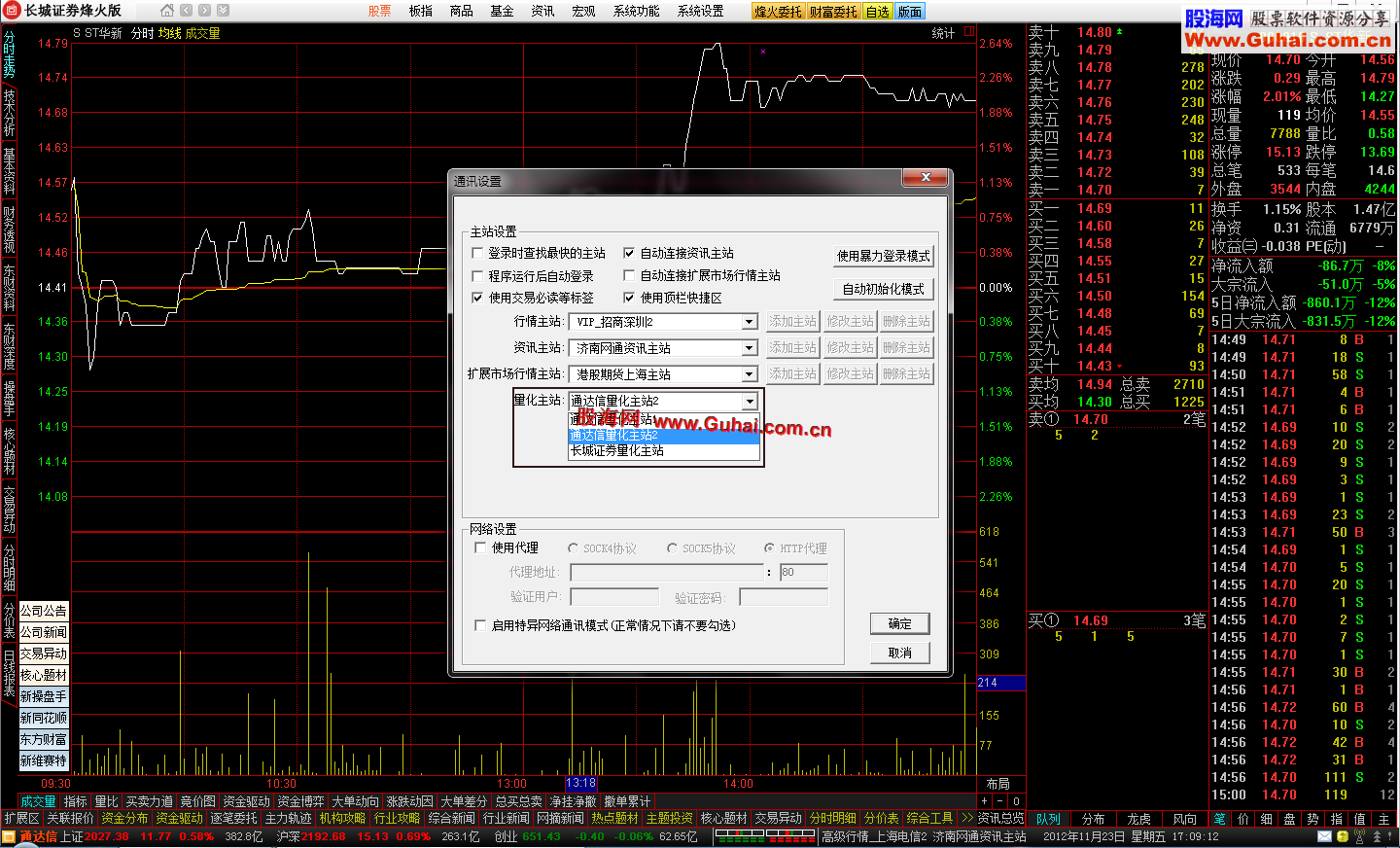Select the 价 tab at bottom right
The image size is (1400, 848).
point(1242,819)
